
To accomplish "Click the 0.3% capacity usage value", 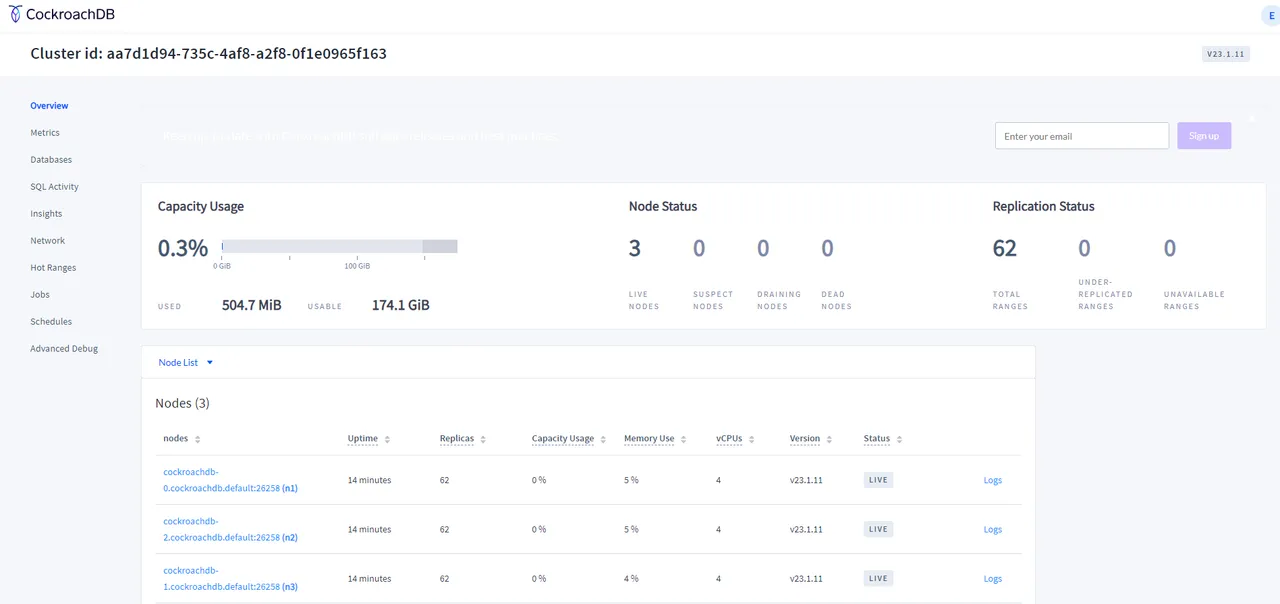I will (183, 248).
